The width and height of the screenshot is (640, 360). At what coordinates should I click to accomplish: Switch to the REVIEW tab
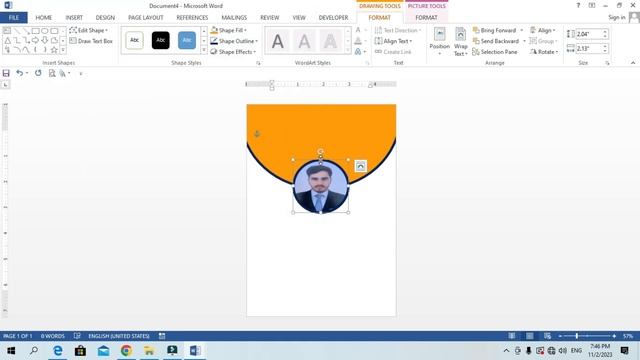269,18
